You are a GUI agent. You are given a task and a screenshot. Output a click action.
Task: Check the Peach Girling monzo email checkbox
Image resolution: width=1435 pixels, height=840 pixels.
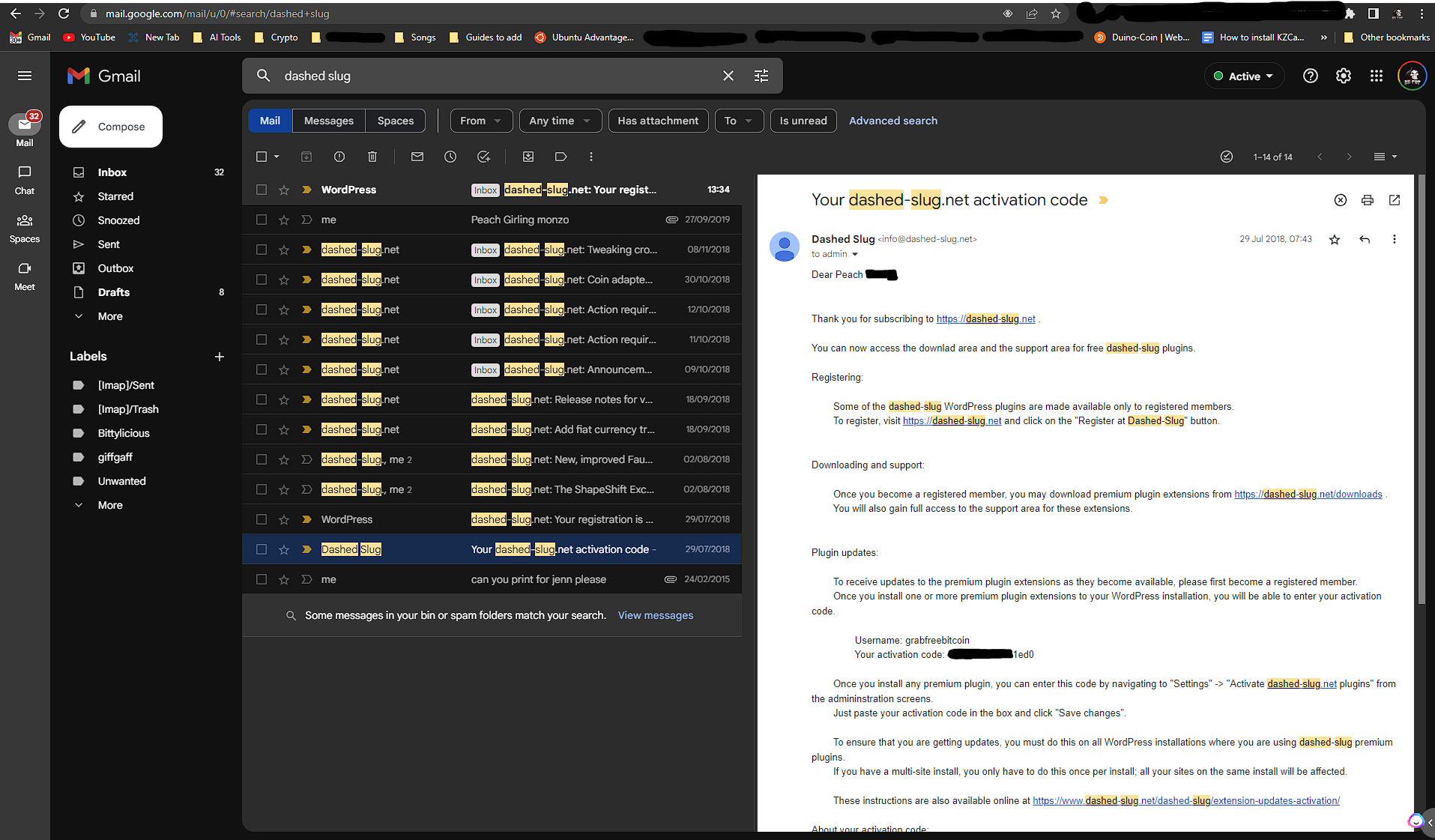(x=262, y=220)
